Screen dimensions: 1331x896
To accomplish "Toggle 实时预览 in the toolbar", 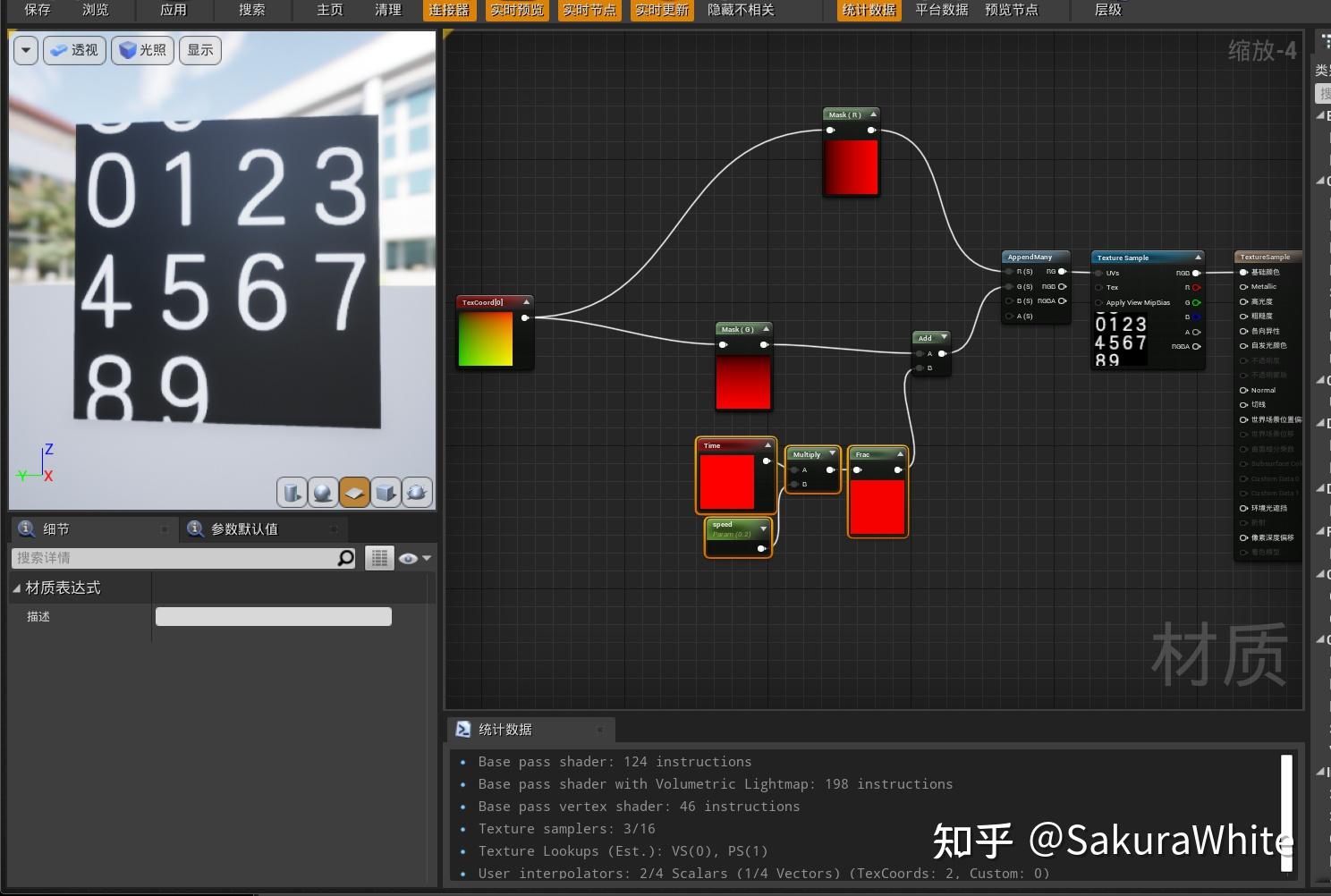I will [x=516, y=11].
